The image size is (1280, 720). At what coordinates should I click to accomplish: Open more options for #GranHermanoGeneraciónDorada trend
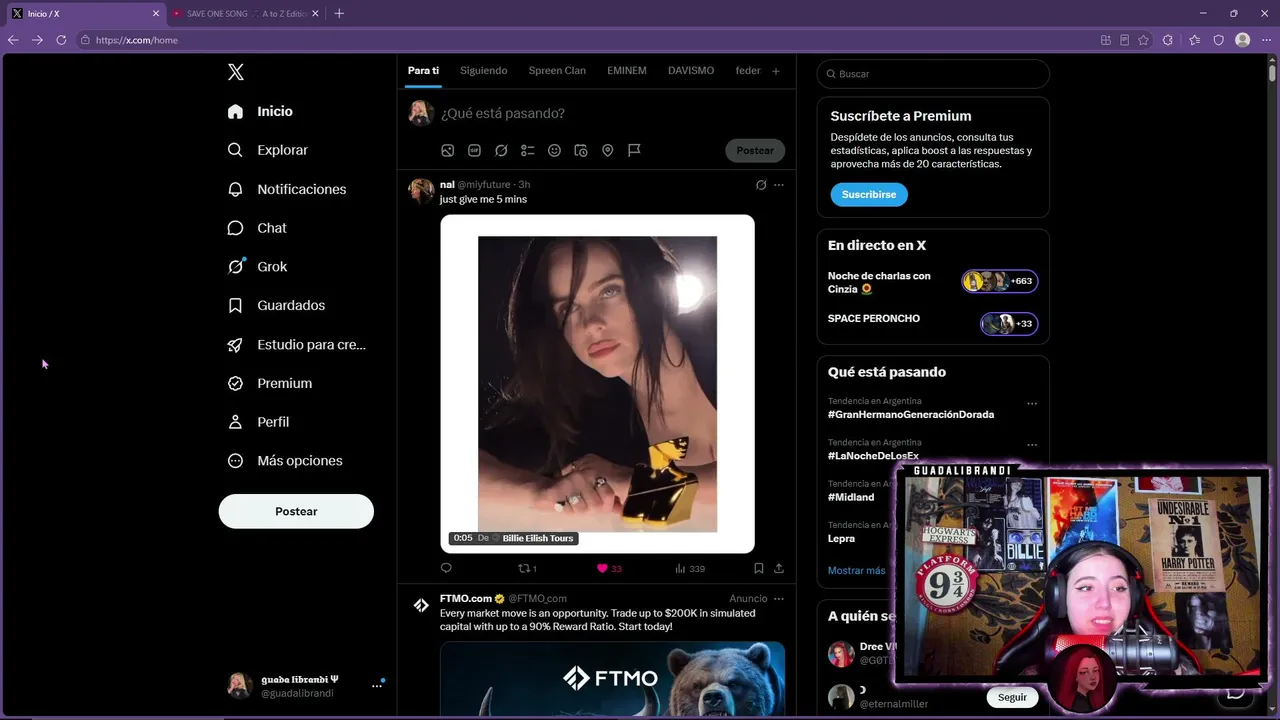click(1032, 404)
